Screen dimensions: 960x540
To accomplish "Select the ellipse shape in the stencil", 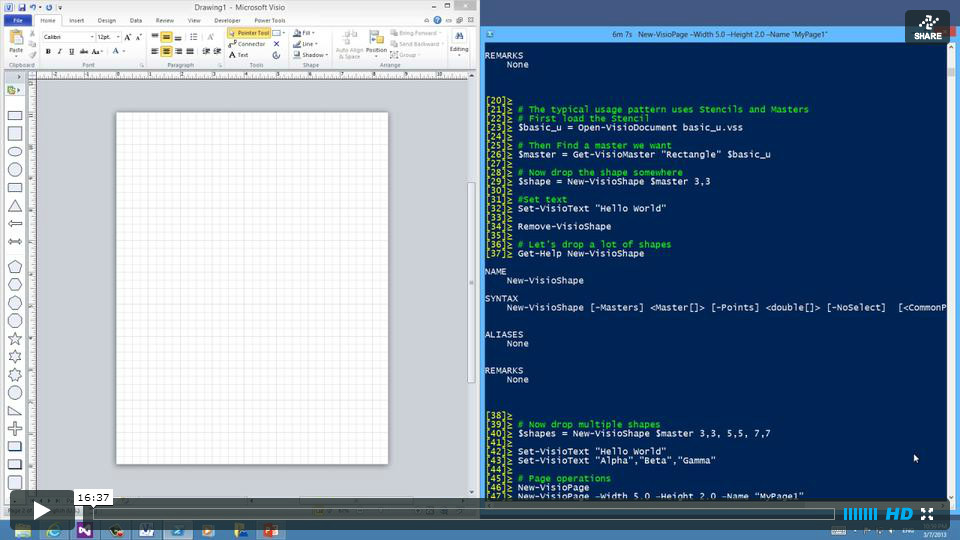I will pos(15,151).
